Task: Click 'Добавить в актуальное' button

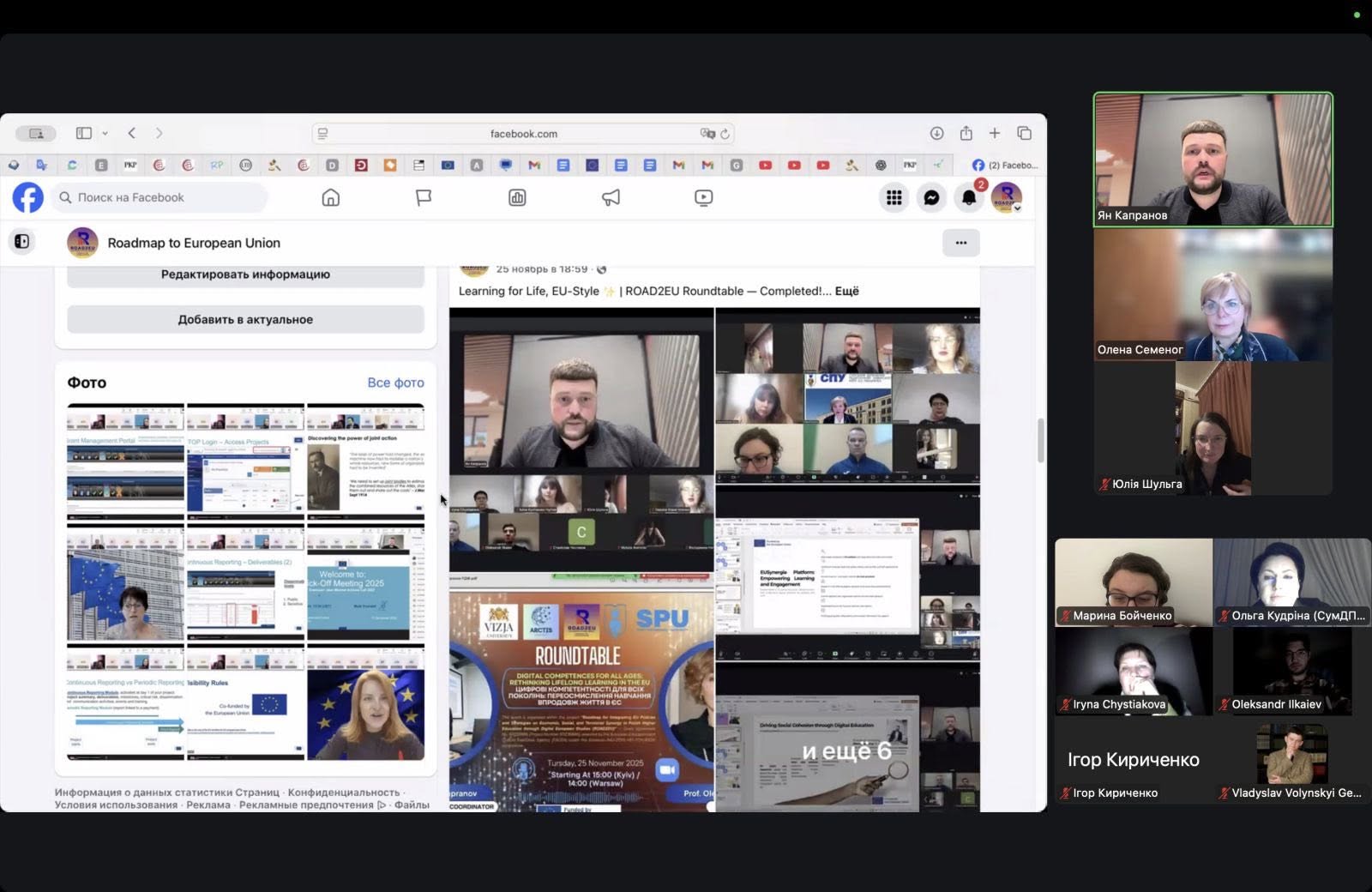Action: pos(245,319)
